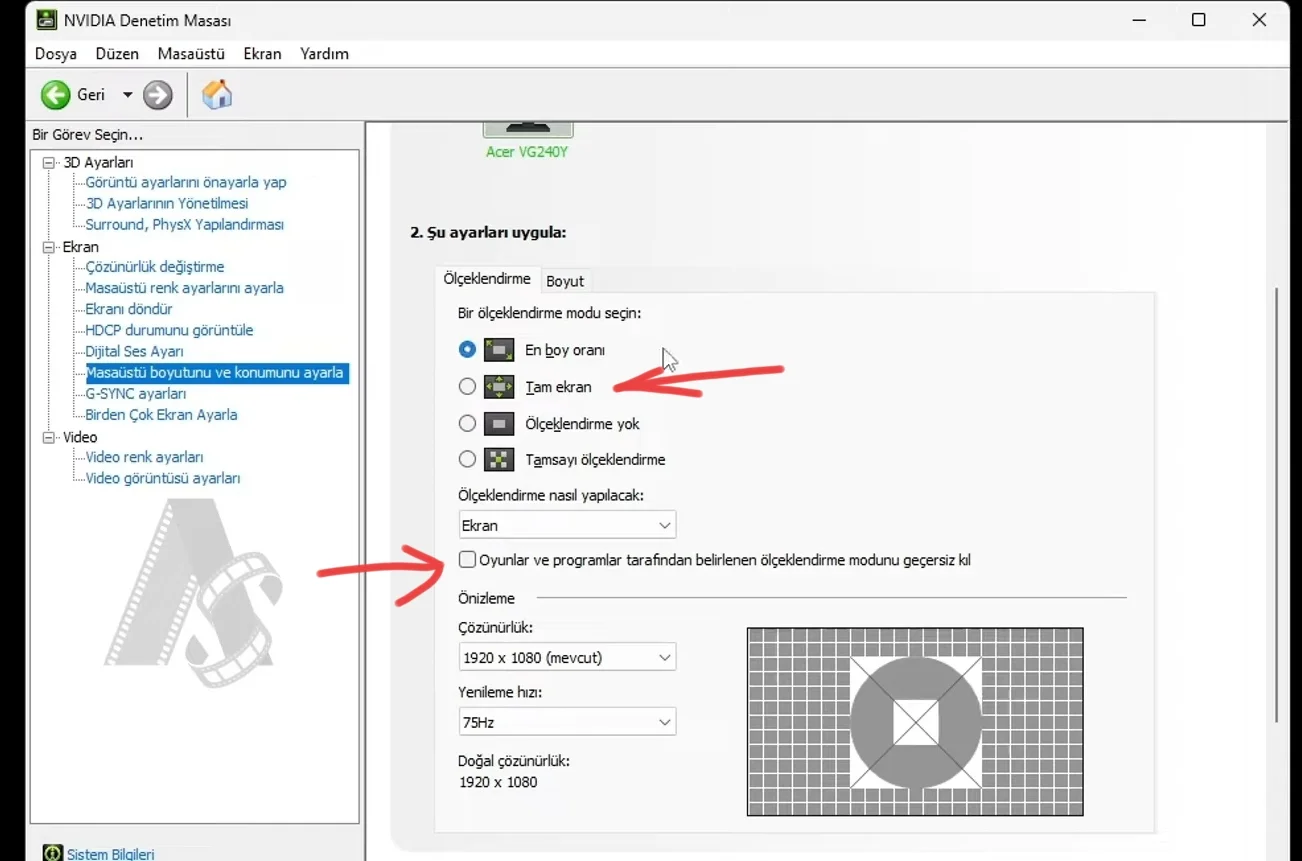Switch to the Ölçeklendirme tab
Viewport: 1302px width, 861px height.
pyautogui.click(x=487, y=279)
